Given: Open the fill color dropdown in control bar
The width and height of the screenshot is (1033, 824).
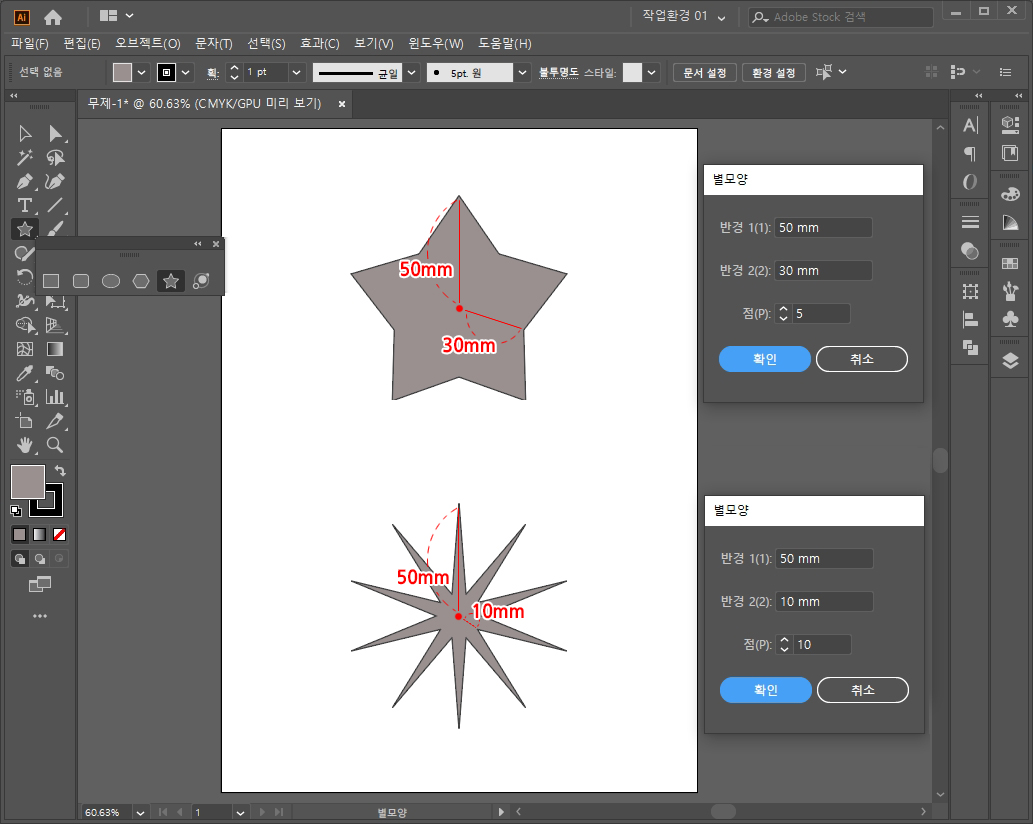Looking at the screenshot, I should 142,72.
